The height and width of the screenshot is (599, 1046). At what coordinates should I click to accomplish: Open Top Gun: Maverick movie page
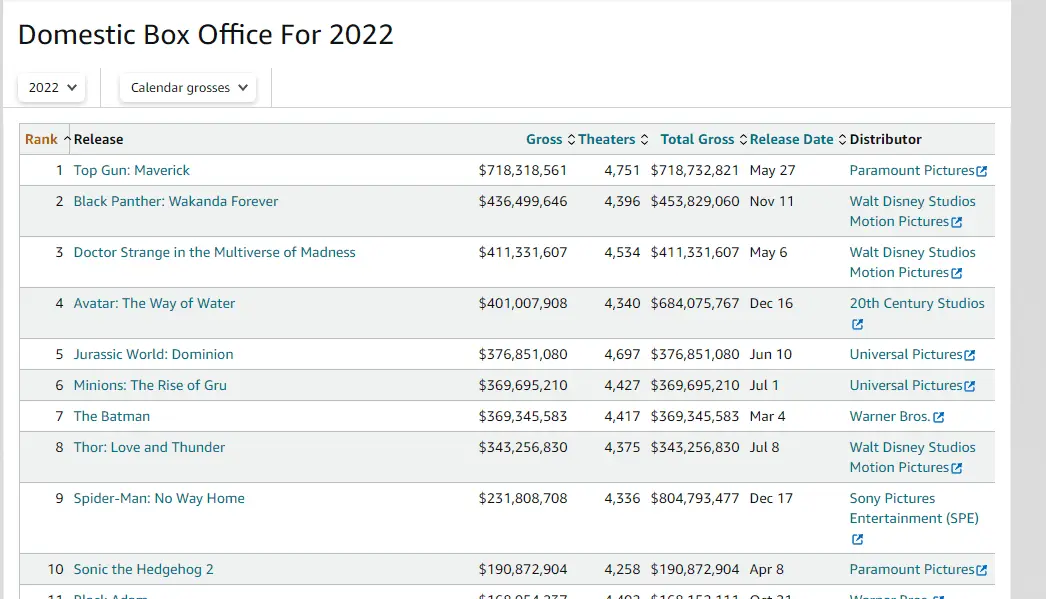tap(131, 170)
